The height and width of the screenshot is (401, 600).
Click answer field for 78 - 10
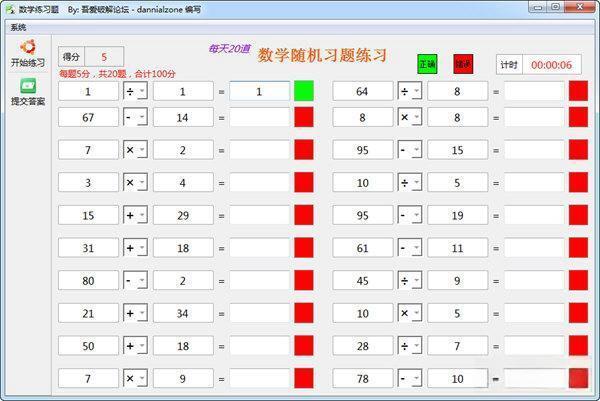[534, 378]
